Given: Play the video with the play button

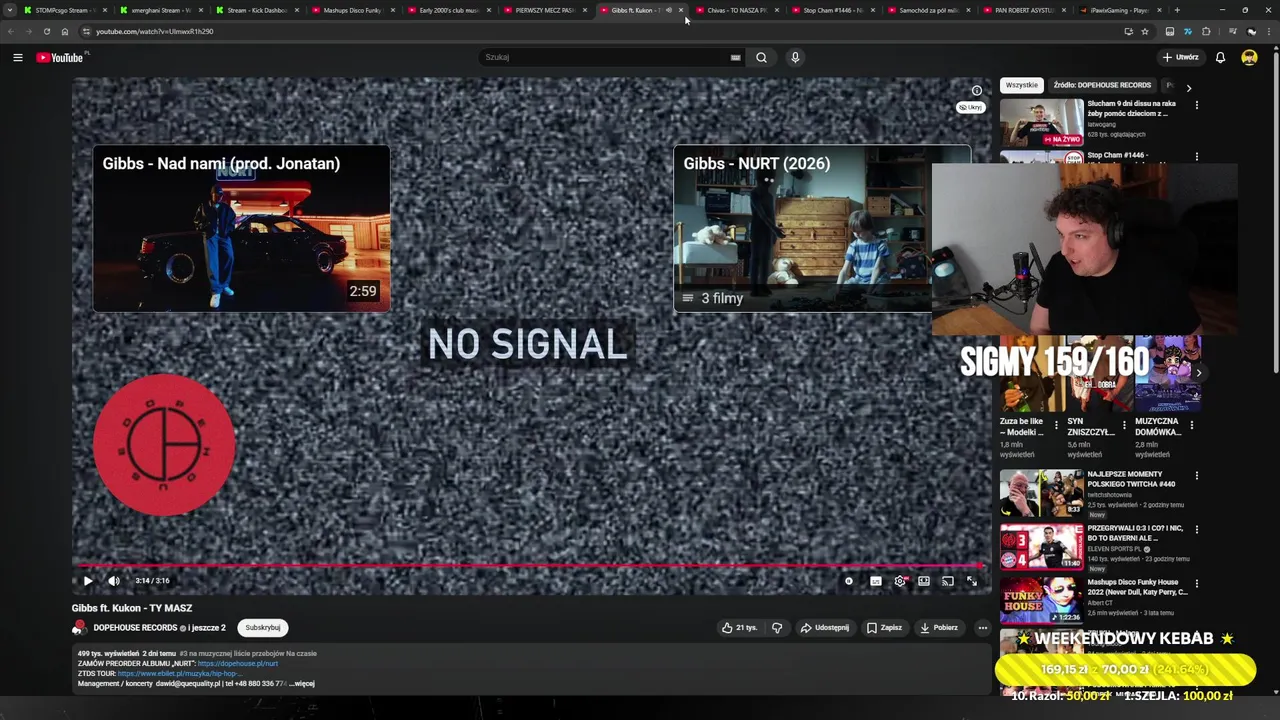Looking at the screenshot, I should (88, 581).
